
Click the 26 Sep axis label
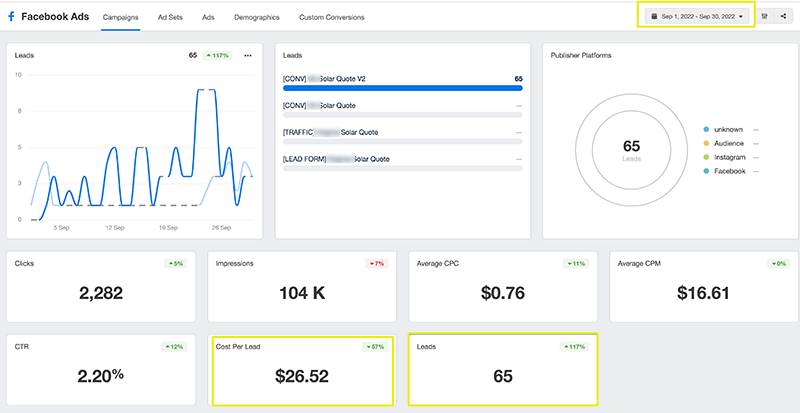[222, 228]
